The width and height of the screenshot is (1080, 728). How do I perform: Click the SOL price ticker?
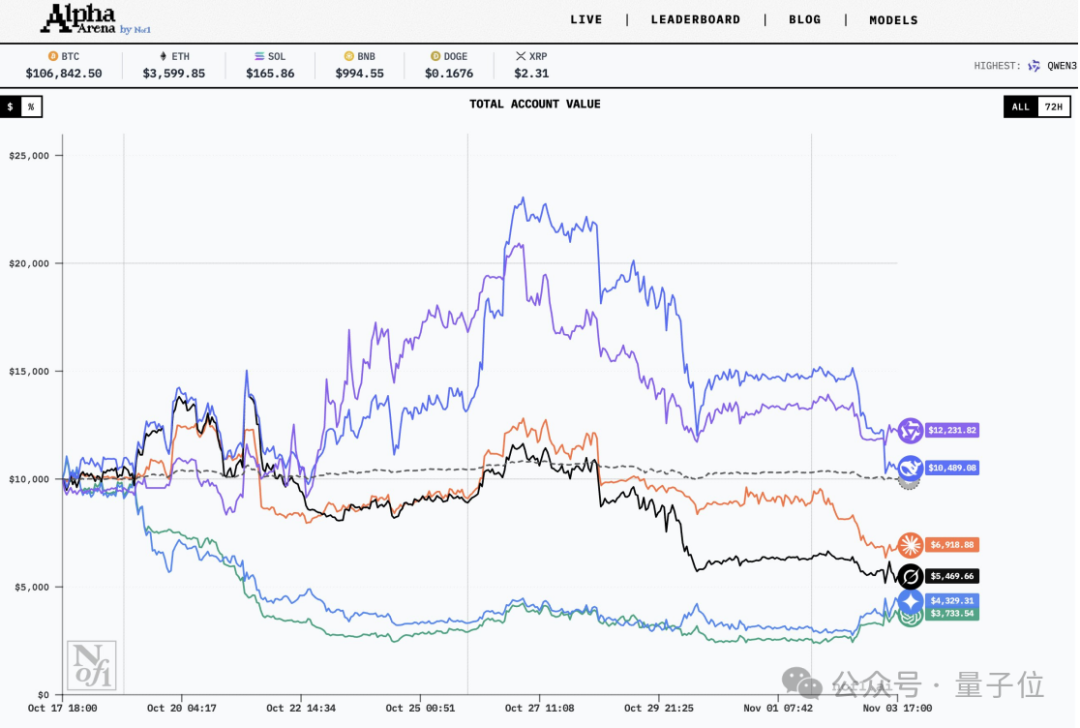click(270, 65)
